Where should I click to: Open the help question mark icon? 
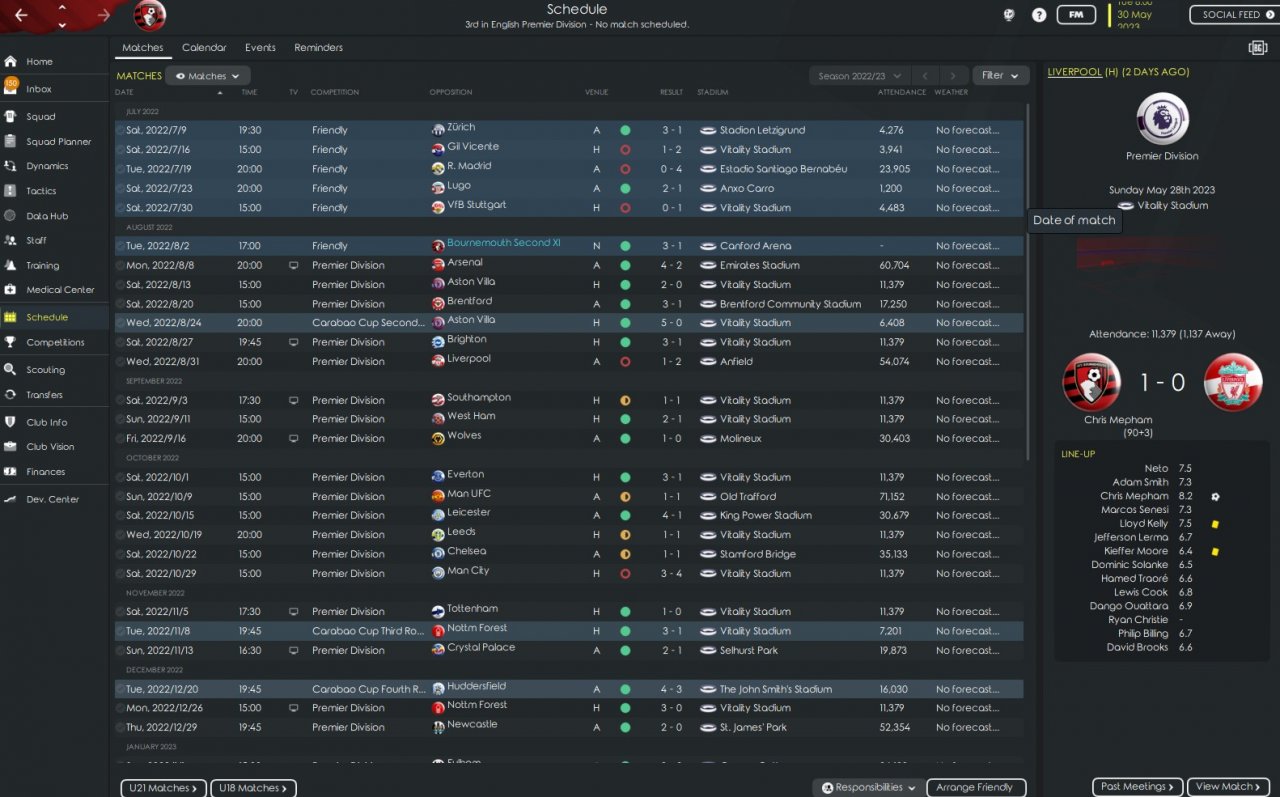click(1039, 15)
